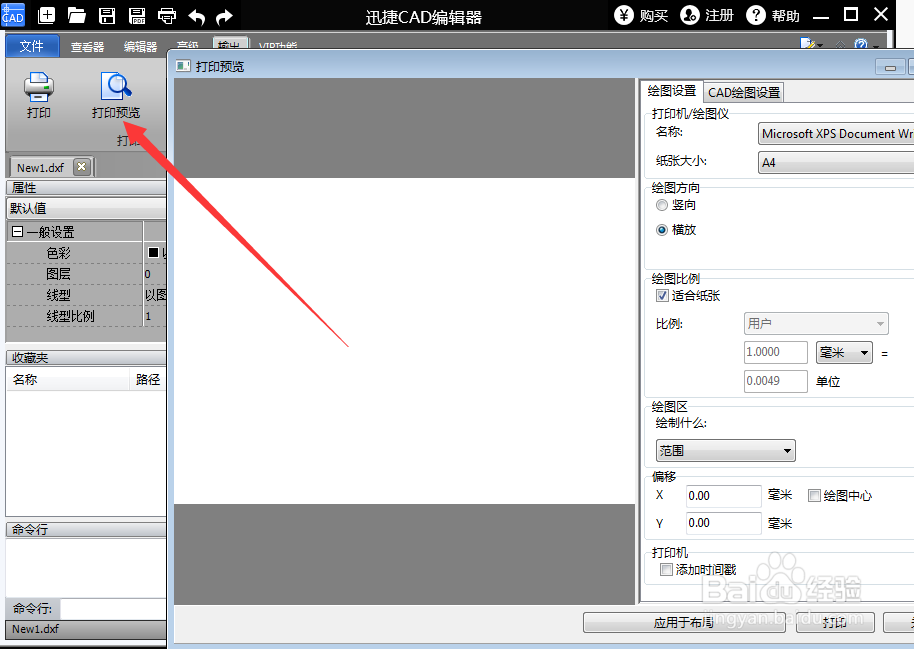Redo the action with the forward arrow
The image size is (914, 649).
pyautogui.click(x=224, y=16)
